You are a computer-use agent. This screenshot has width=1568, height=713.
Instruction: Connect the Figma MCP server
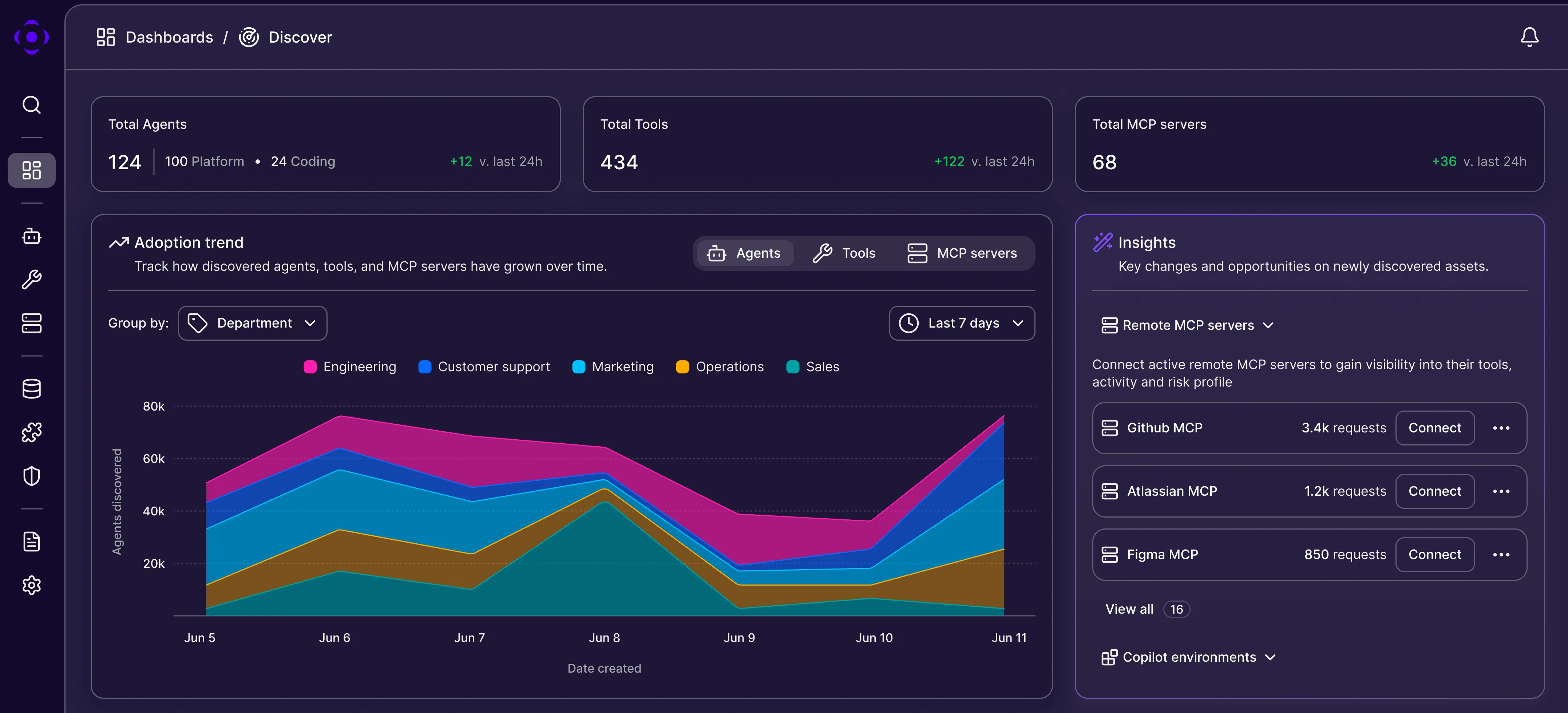[x=1435, y=555]
